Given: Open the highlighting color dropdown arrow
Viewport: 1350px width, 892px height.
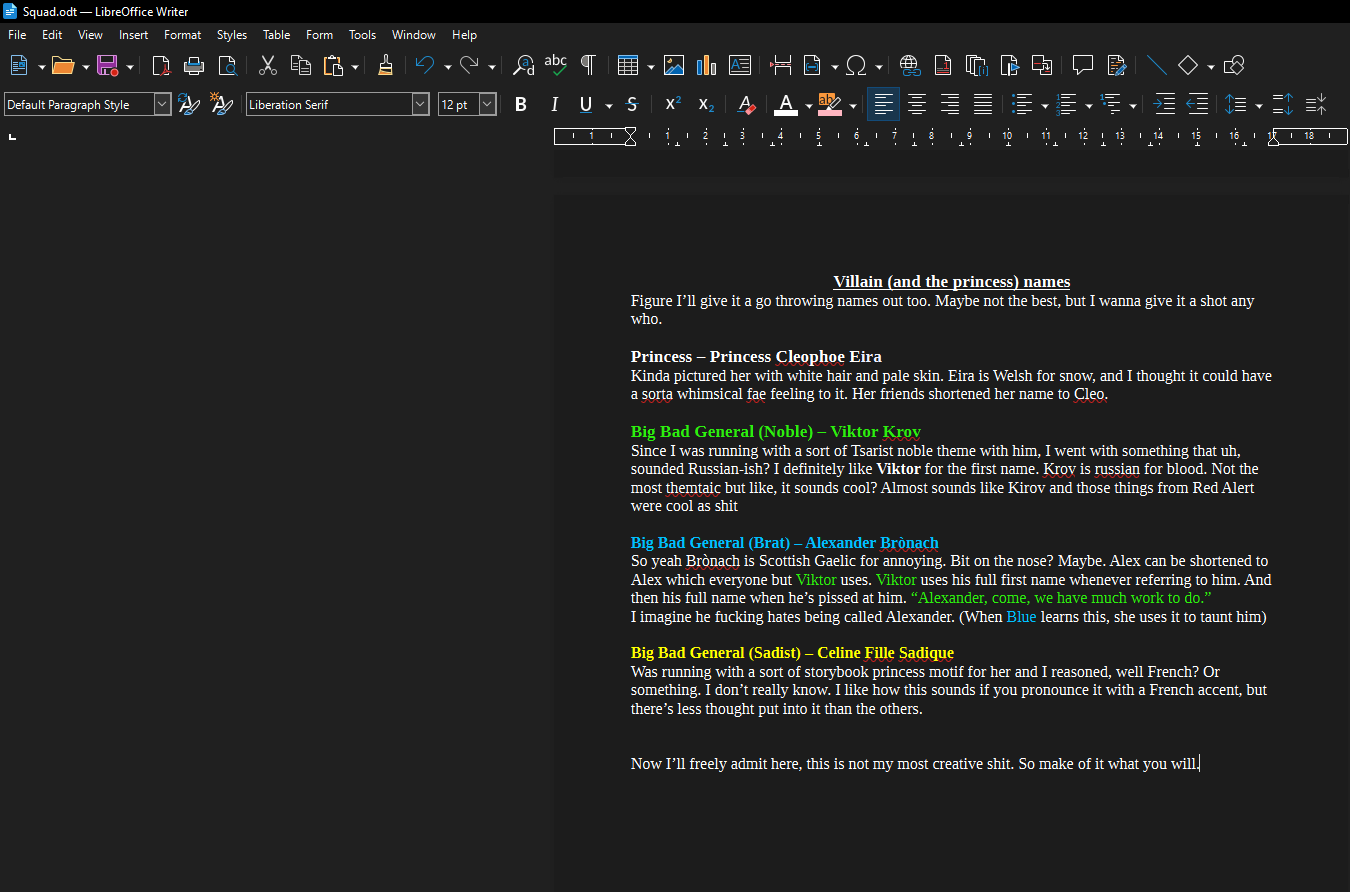Looking at the screenshot, I should coord(852,105).
